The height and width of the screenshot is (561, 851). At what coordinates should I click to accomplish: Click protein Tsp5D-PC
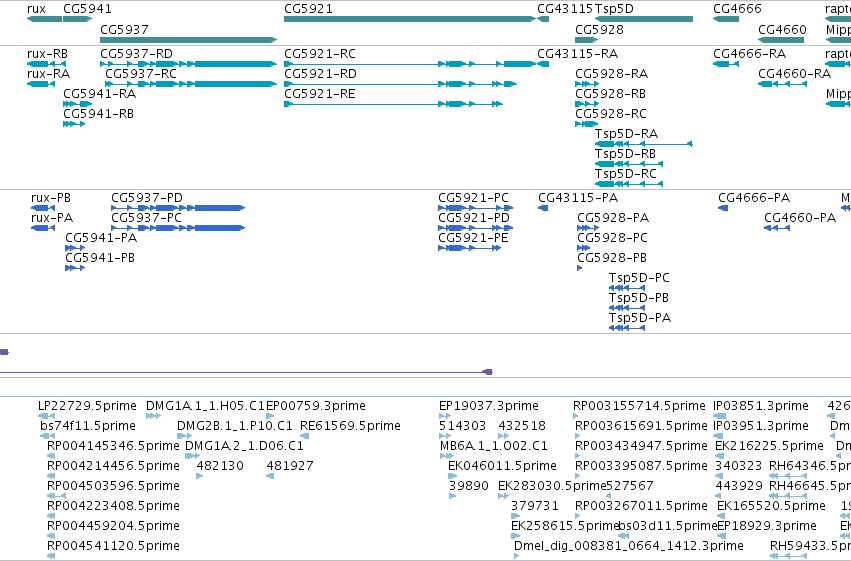639,278
